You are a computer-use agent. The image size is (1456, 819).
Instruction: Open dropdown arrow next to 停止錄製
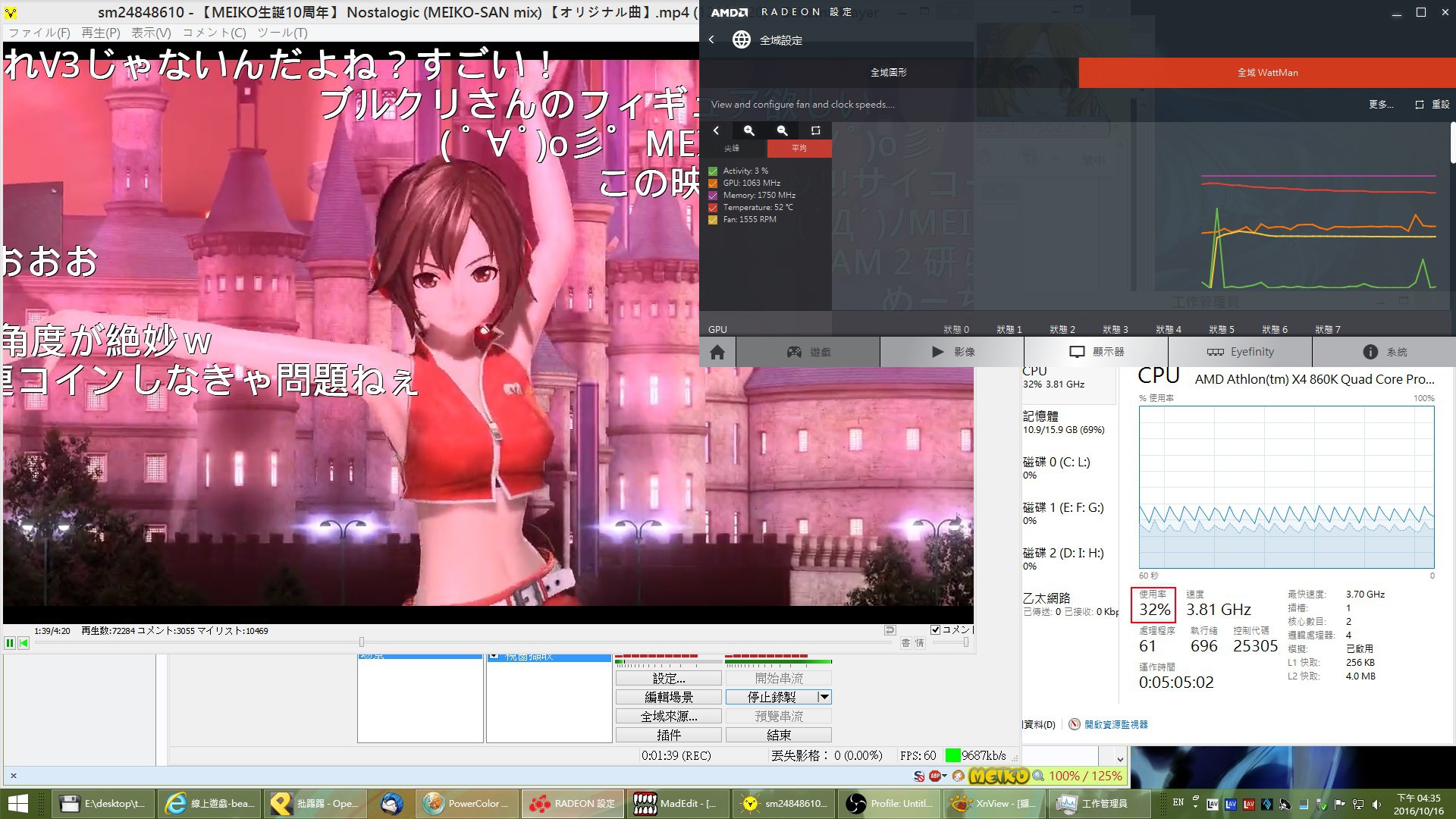pos(824,697)
